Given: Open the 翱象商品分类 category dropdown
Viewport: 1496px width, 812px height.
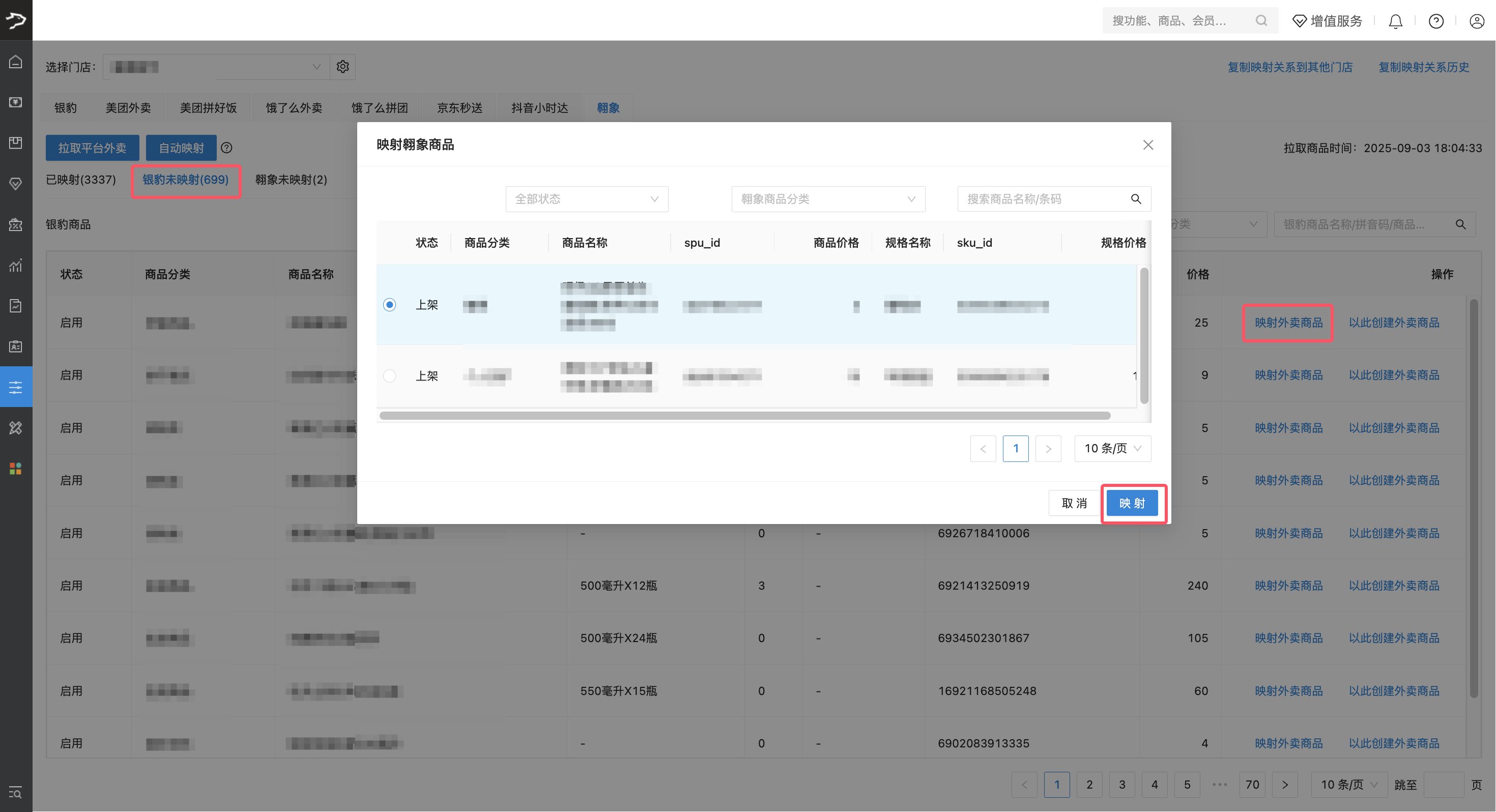Looking at the screenshot, I should coord(827,199).
